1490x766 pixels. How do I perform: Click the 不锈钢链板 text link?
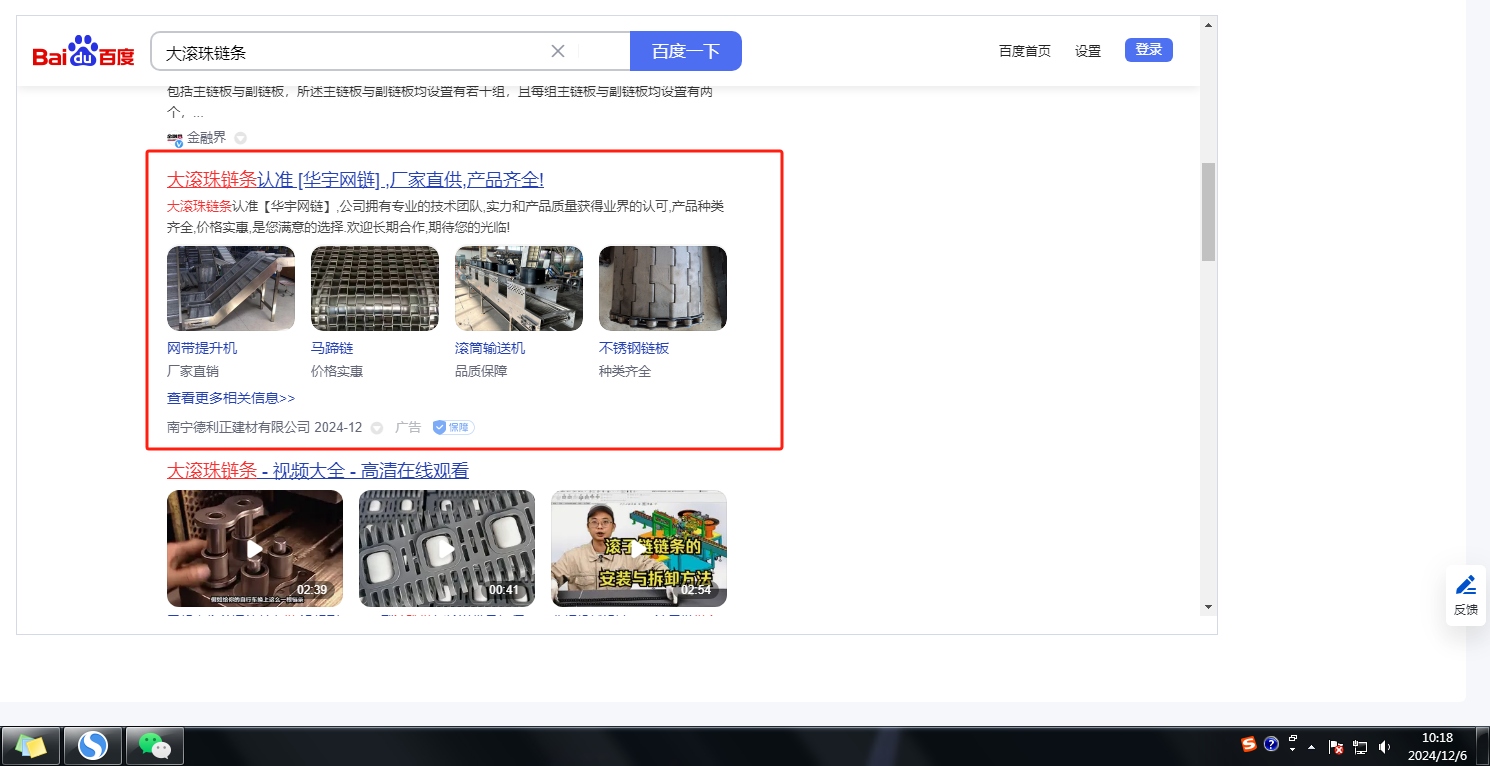coord(634,348)
